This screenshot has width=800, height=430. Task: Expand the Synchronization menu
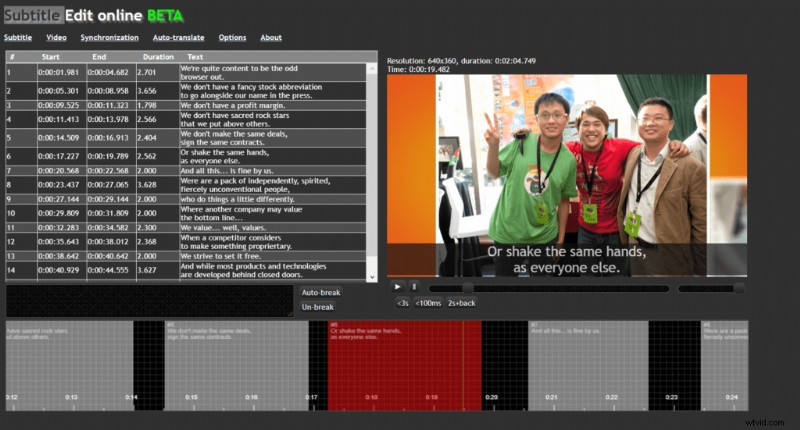[109, 37]
